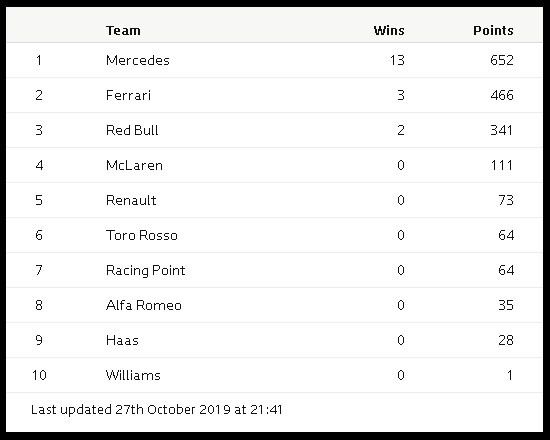
Task: Select the McLaren team name
Action: click(x=134, y=165)
